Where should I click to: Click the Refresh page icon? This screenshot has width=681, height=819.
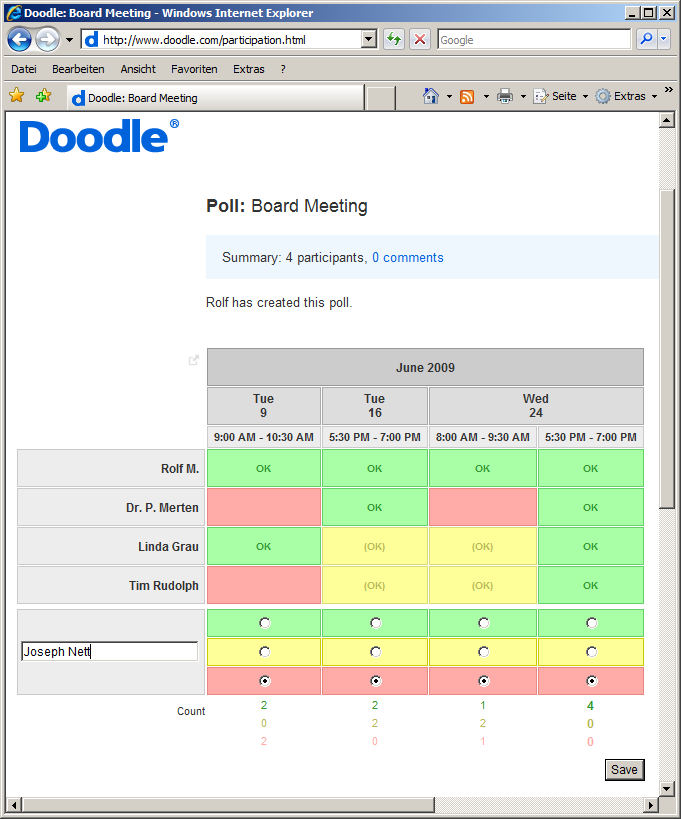point(394,39)
